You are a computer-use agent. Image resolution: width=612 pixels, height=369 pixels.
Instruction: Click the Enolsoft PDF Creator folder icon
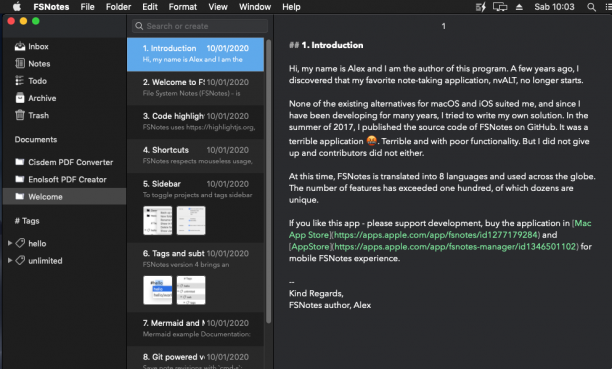[x=20, y=179]
